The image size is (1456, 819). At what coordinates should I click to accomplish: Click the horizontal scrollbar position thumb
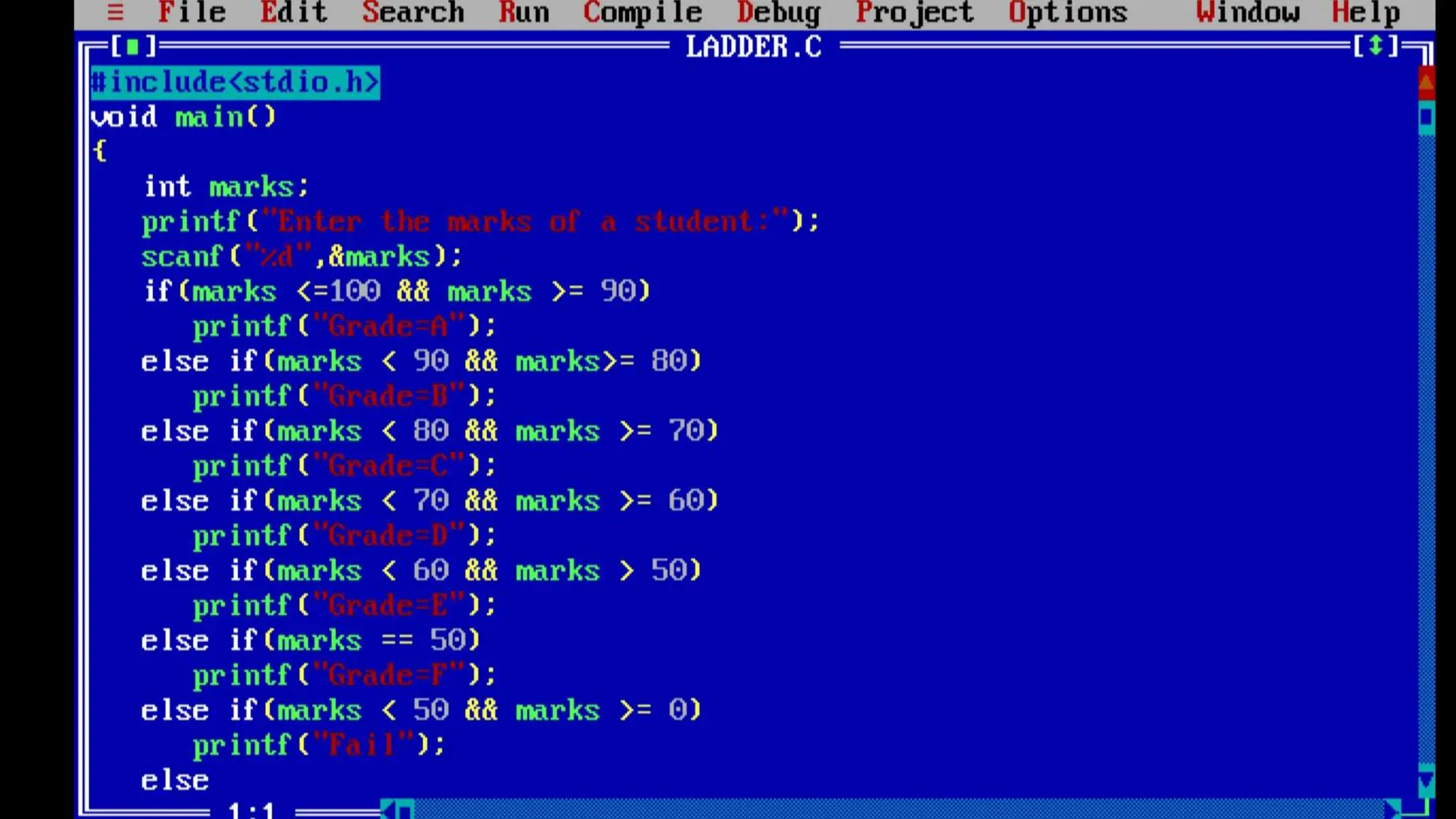click(405, 810)
